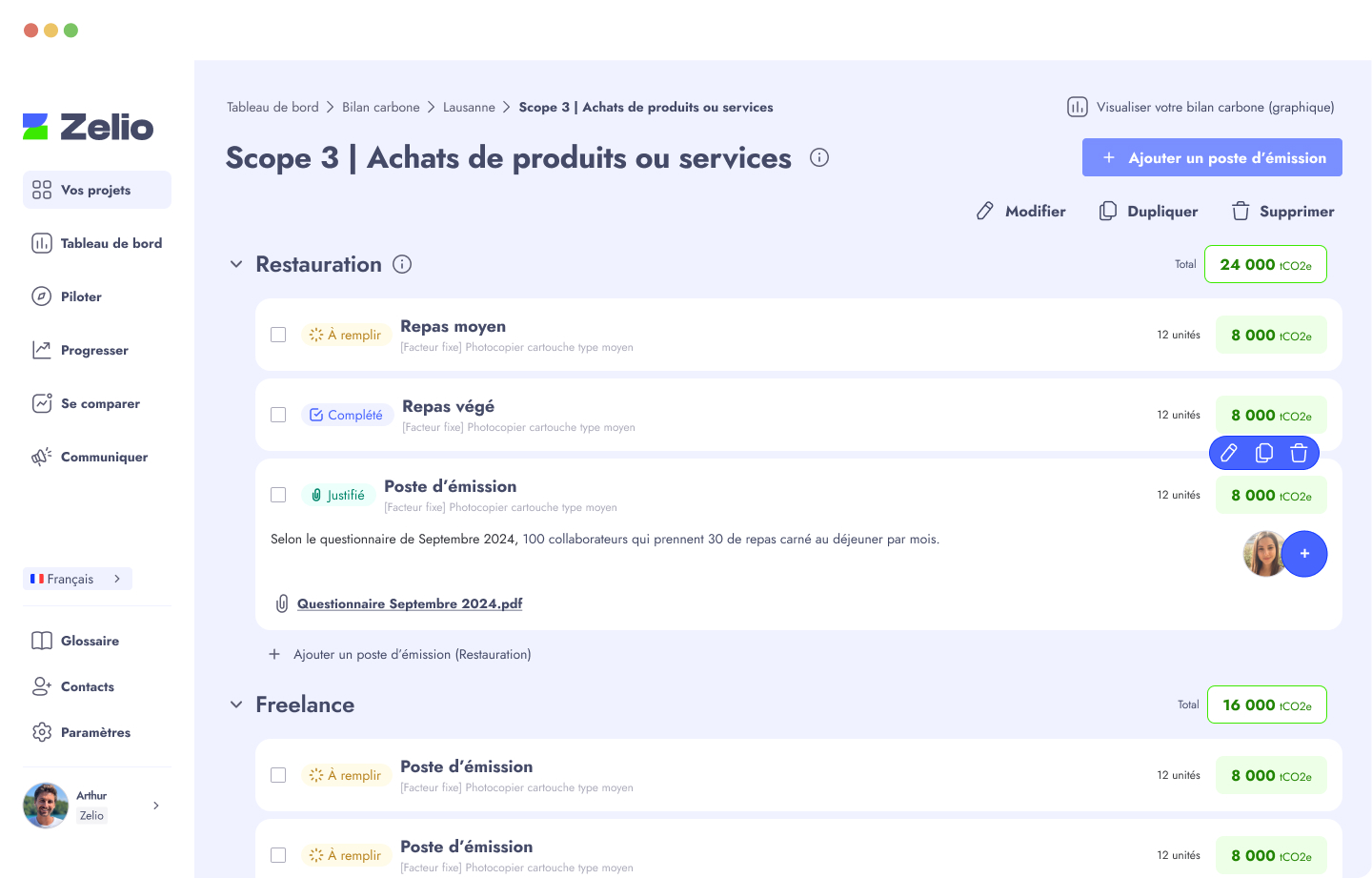Select the Progresser chart icon
Screen dimensions: 1372x878
point(42,350)
